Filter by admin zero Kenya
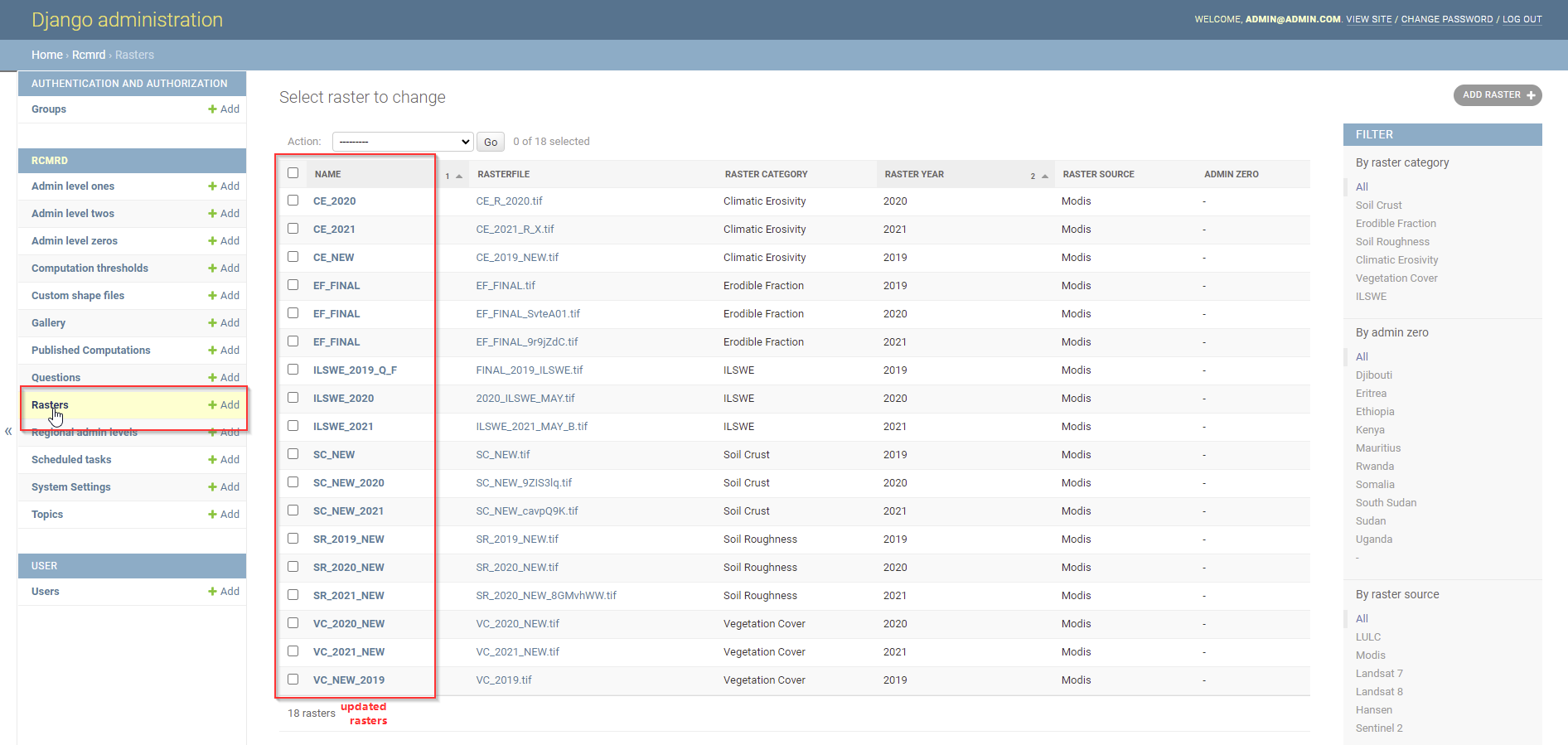1568x745 pixels. point(1370,430)
